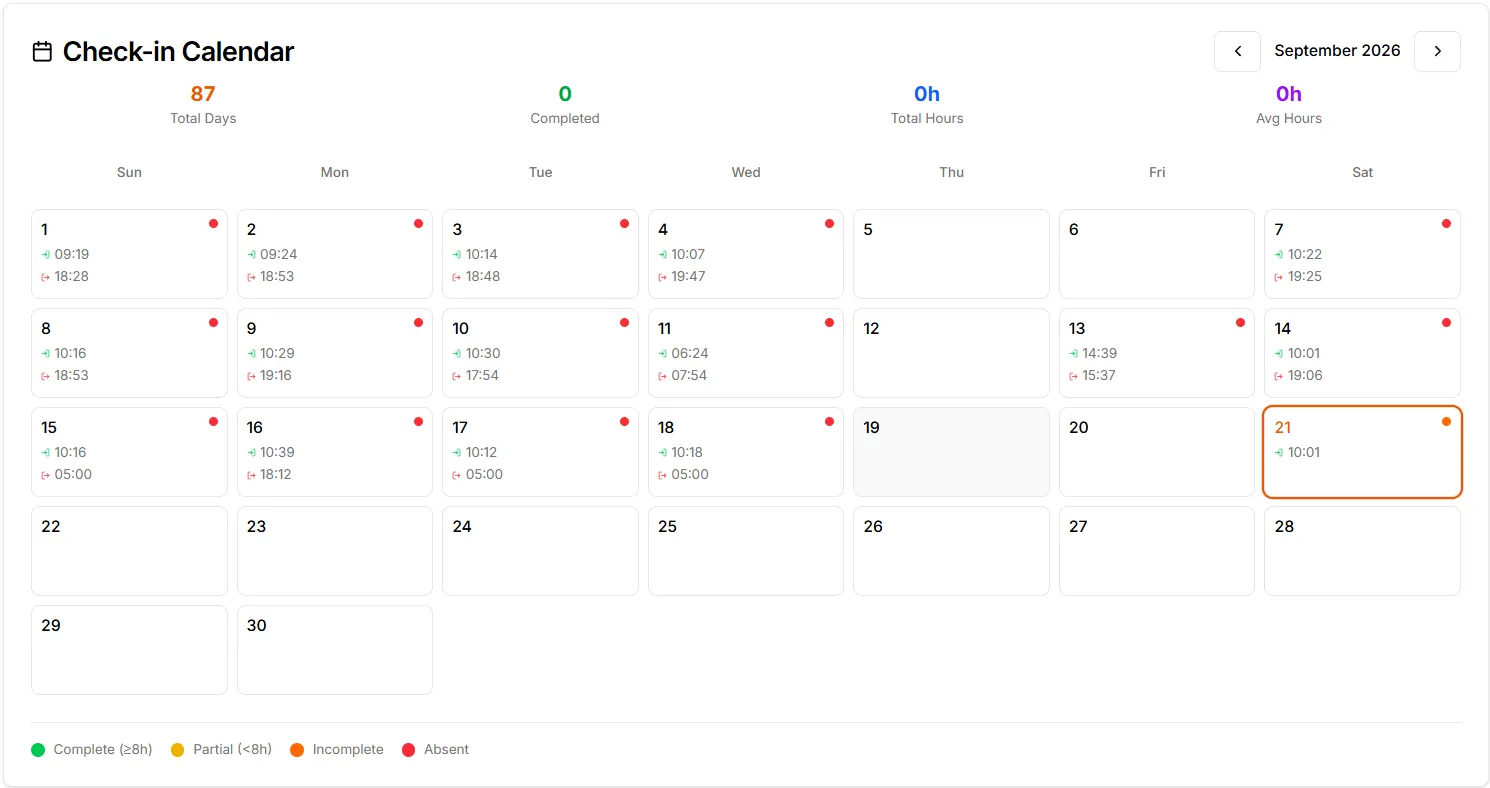The image size is (1490, 788).
Task: Select day 6 in the calendar
Action: 1156,254
